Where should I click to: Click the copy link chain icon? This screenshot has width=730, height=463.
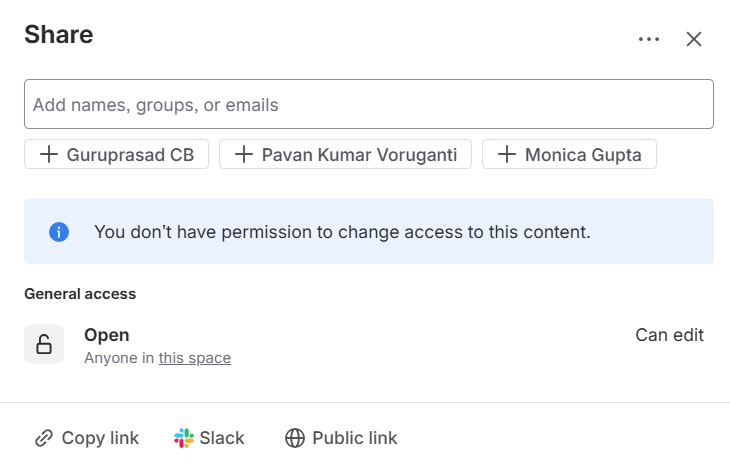(x=44, y=438)
